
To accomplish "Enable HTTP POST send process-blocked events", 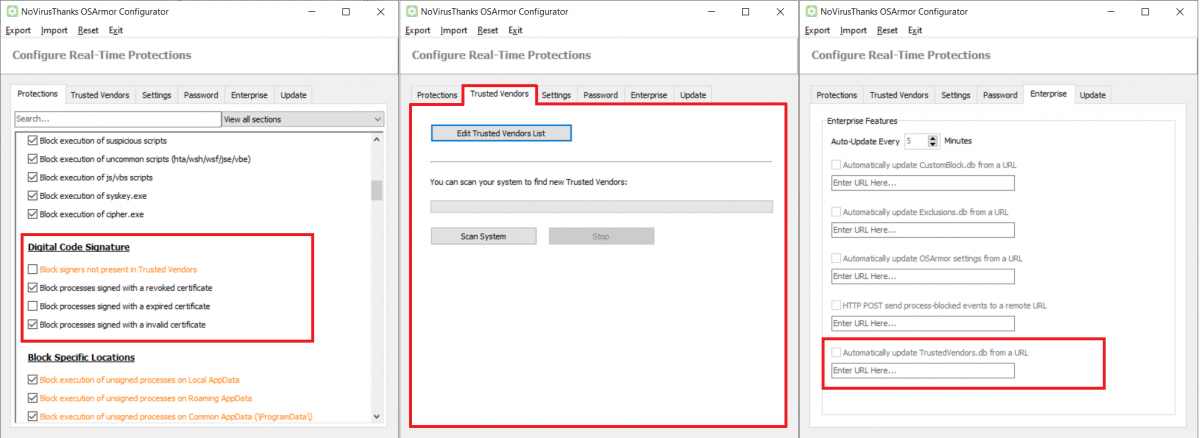I will 836,305.
